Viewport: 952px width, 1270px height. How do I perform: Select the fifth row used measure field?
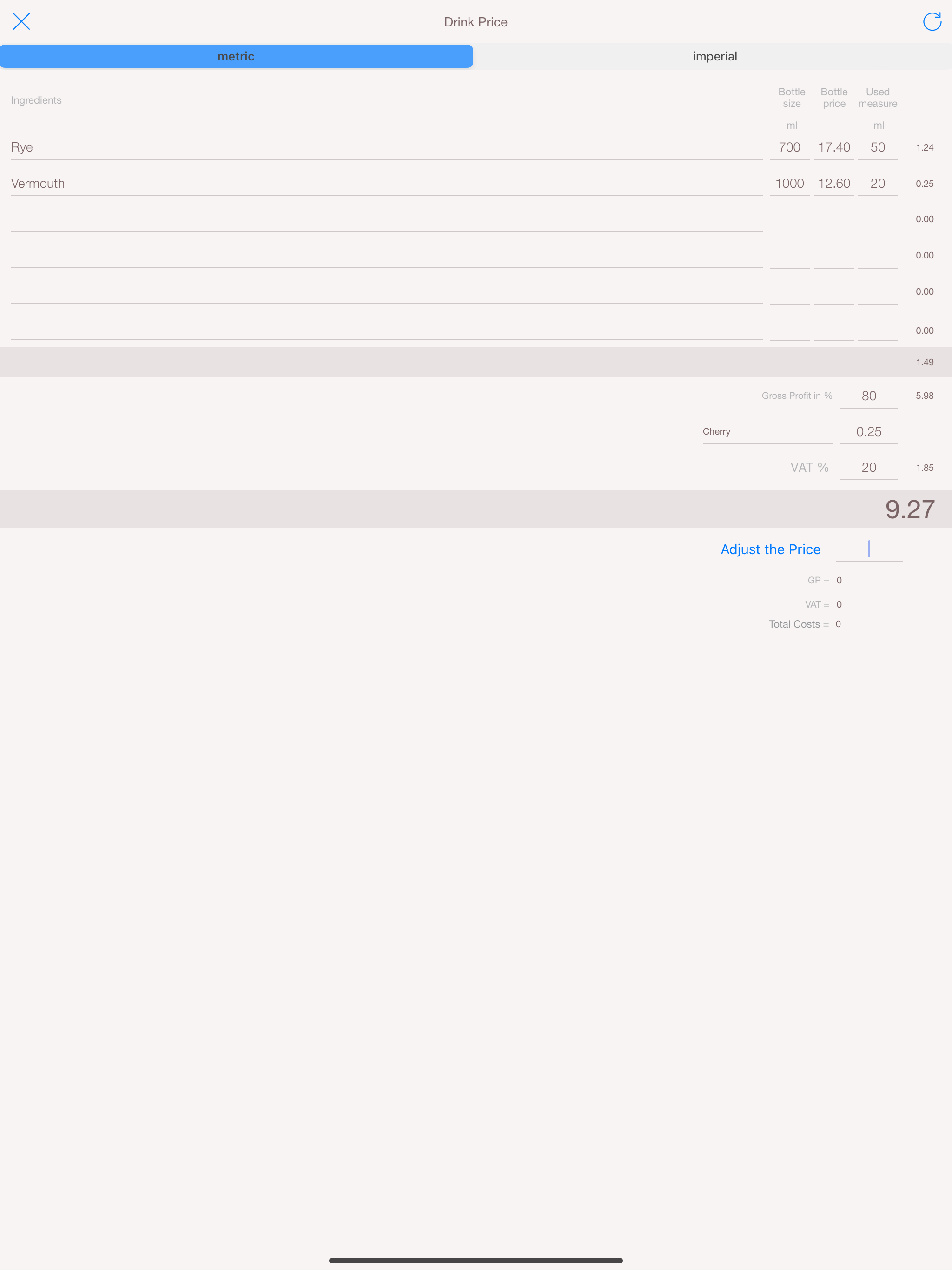coord(877,292)
